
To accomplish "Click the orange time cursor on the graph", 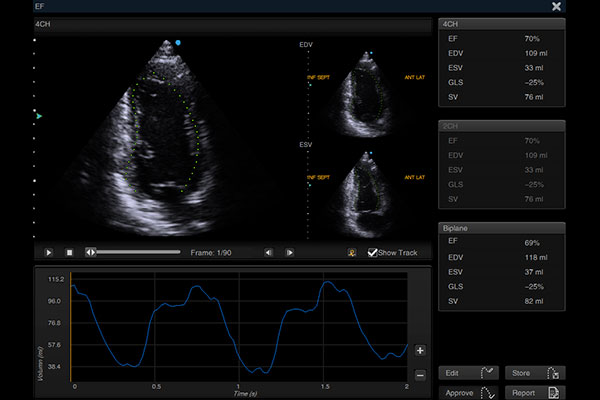I will (71, 327).
